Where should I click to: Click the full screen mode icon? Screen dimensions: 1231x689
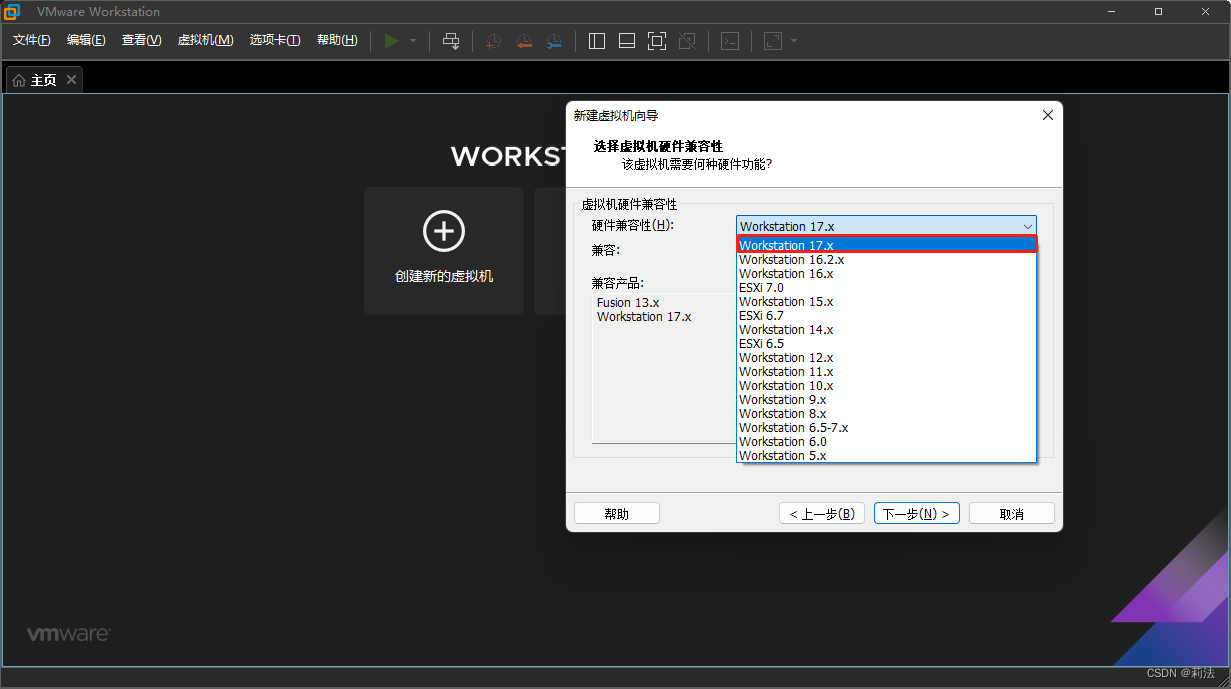coord(657,41)
